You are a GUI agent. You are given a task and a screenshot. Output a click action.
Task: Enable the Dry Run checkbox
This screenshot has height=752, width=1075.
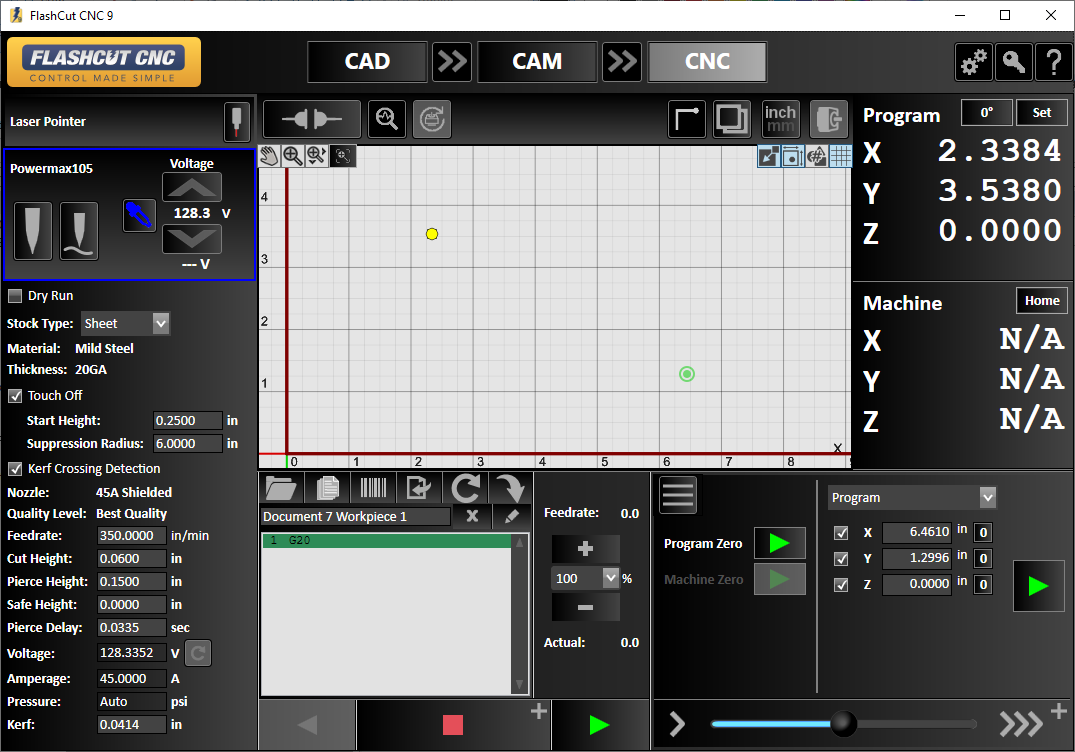15,295
